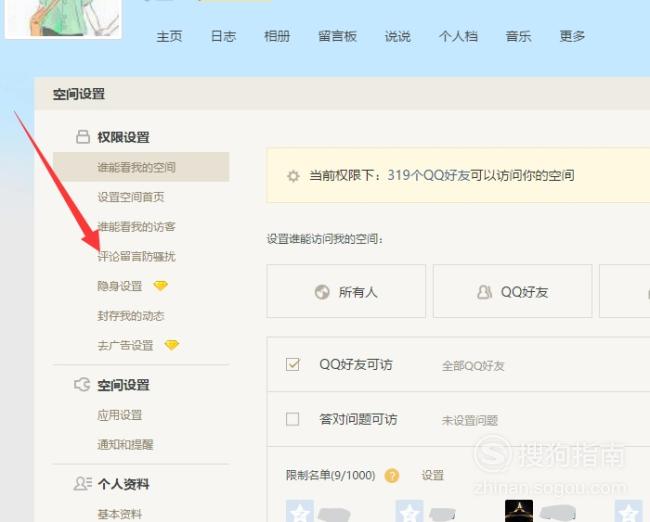Click the yellow diamond beside 去广告设置
This screenshot has height=522, width=650.
(x=172, y=345)
